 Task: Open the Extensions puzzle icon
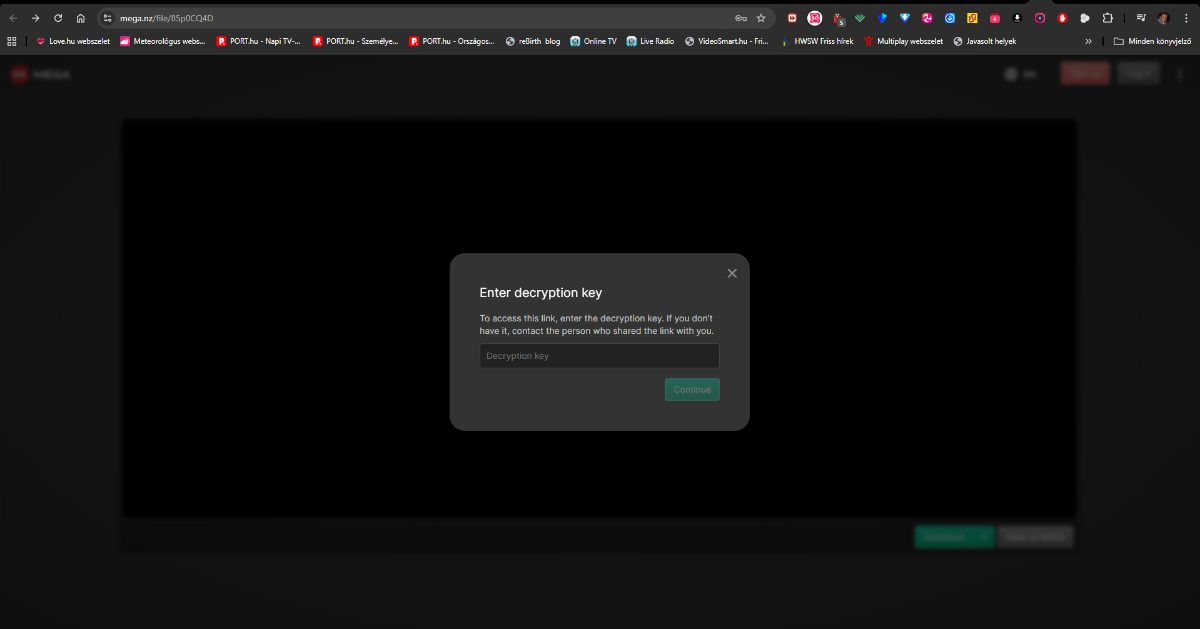1108,18
